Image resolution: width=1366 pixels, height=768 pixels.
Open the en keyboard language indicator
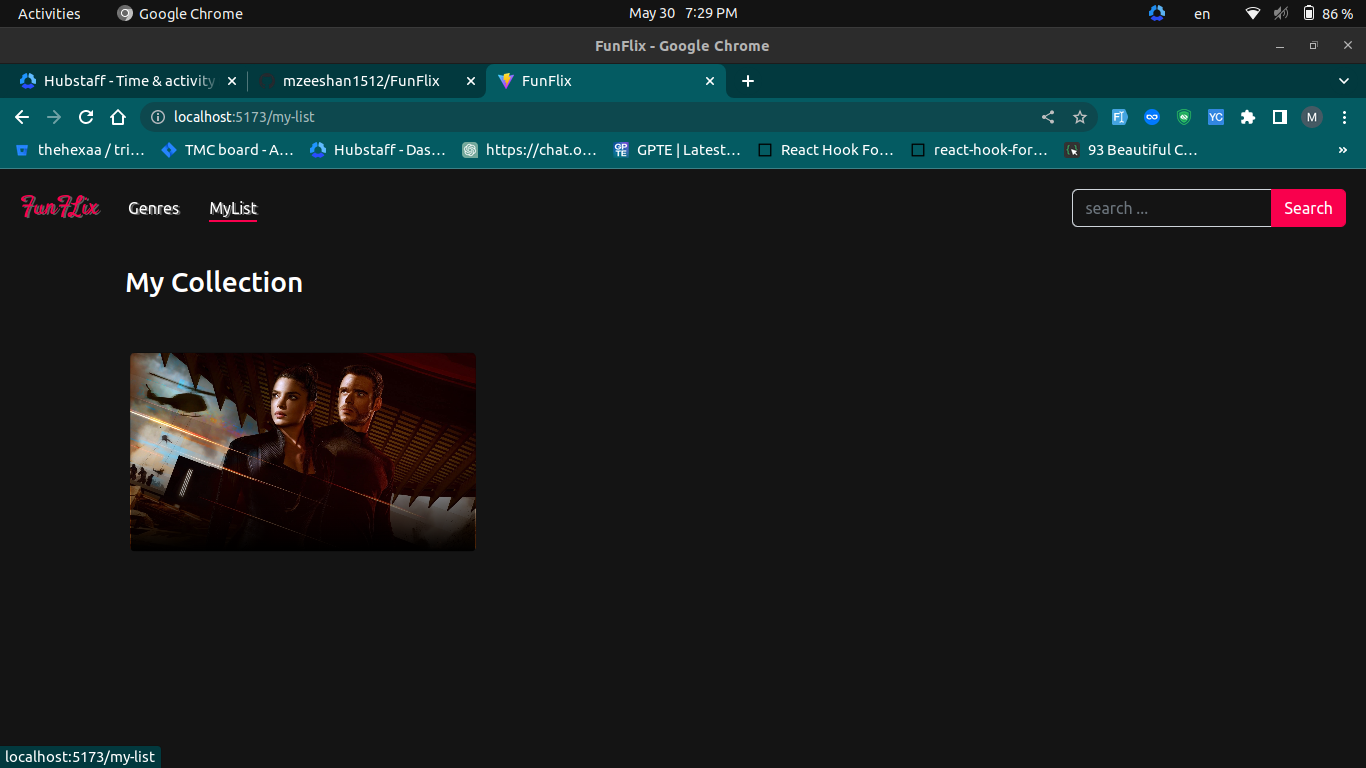point(1202,13)
